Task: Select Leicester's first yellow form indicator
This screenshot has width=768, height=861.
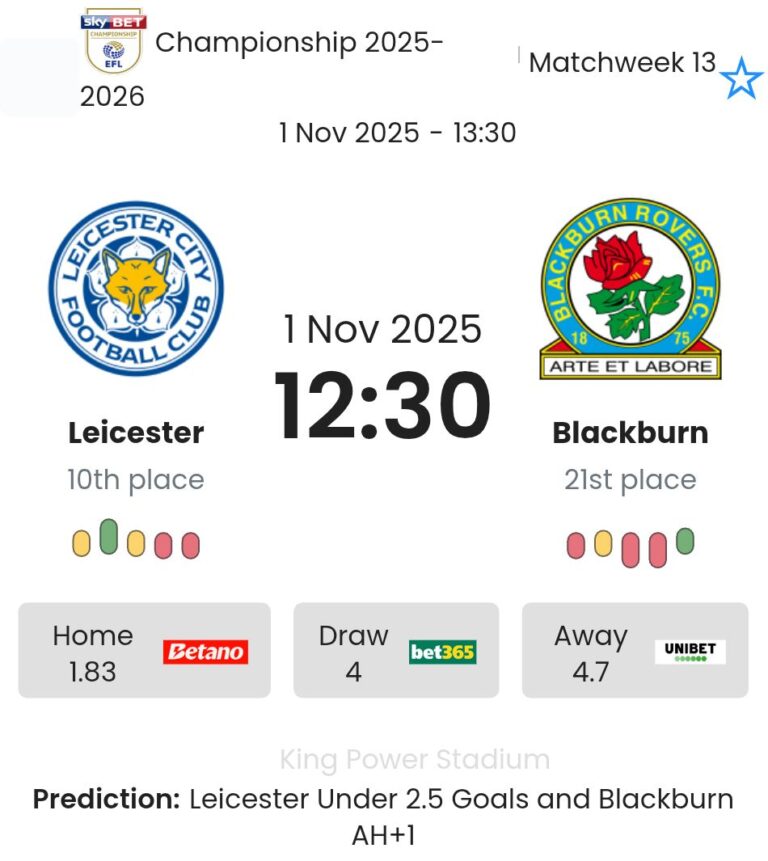Action: (82, 545)
